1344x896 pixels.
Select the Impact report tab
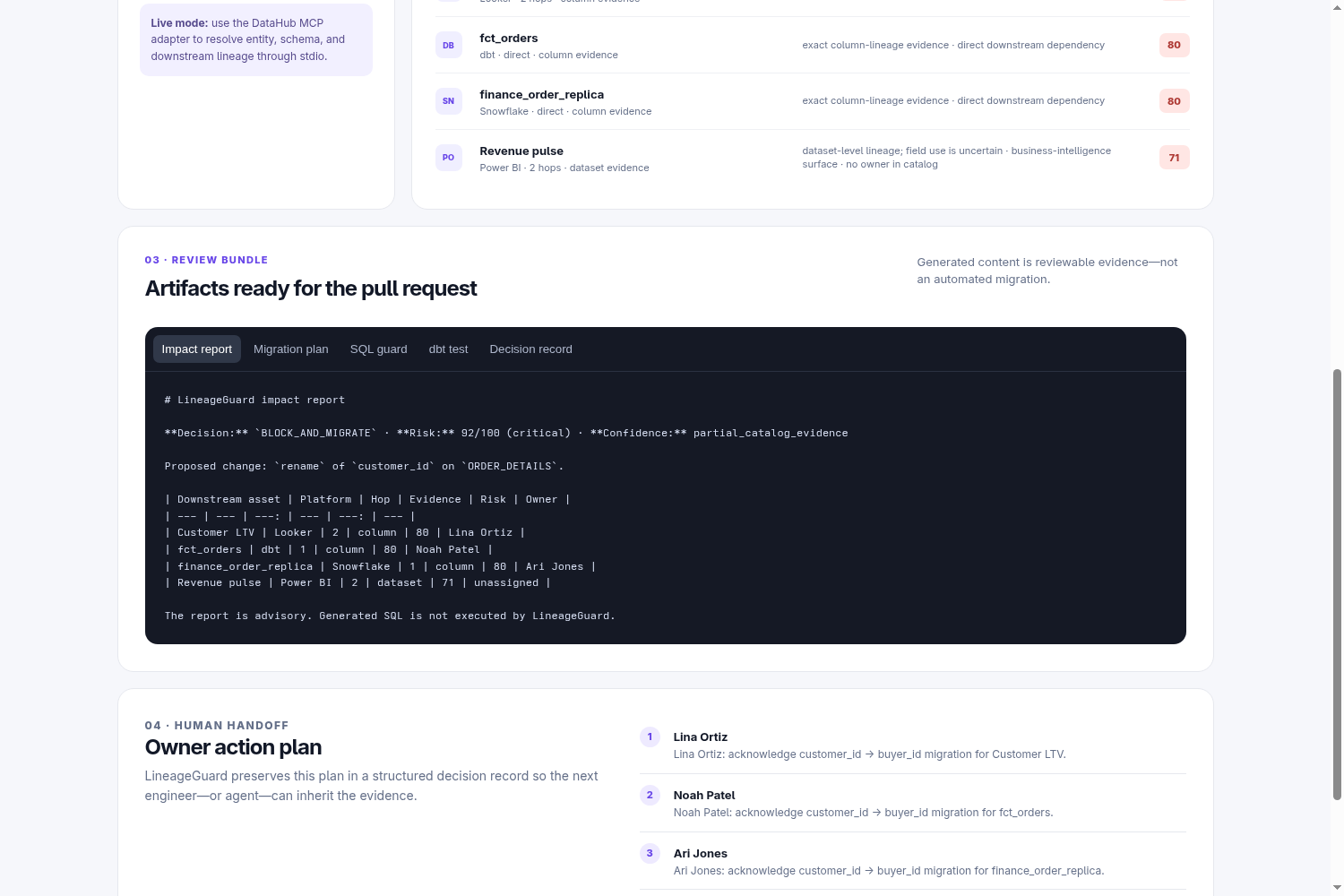pyautogui.click(x=197, y=349)
